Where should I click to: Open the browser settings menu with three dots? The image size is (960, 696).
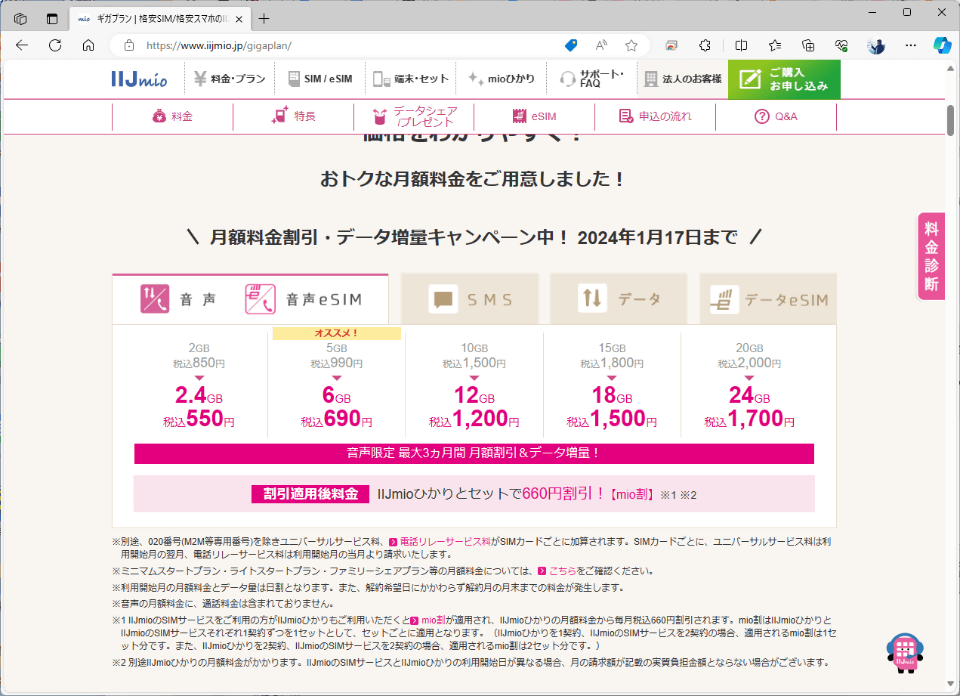pyautogui.click(x=911, y=45)
